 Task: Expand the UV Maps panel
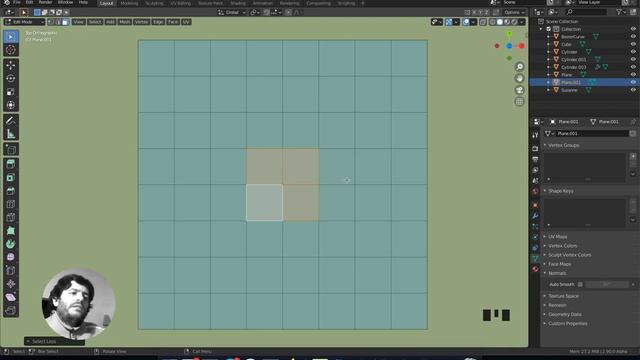(x=557, y=237)
